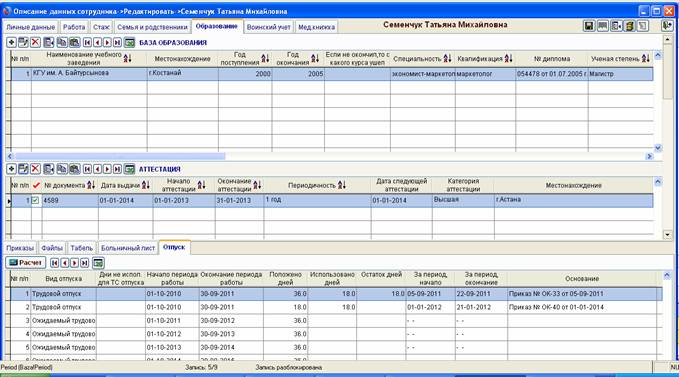
Task: Open the Стаж tab
Action: click(101, 27)
